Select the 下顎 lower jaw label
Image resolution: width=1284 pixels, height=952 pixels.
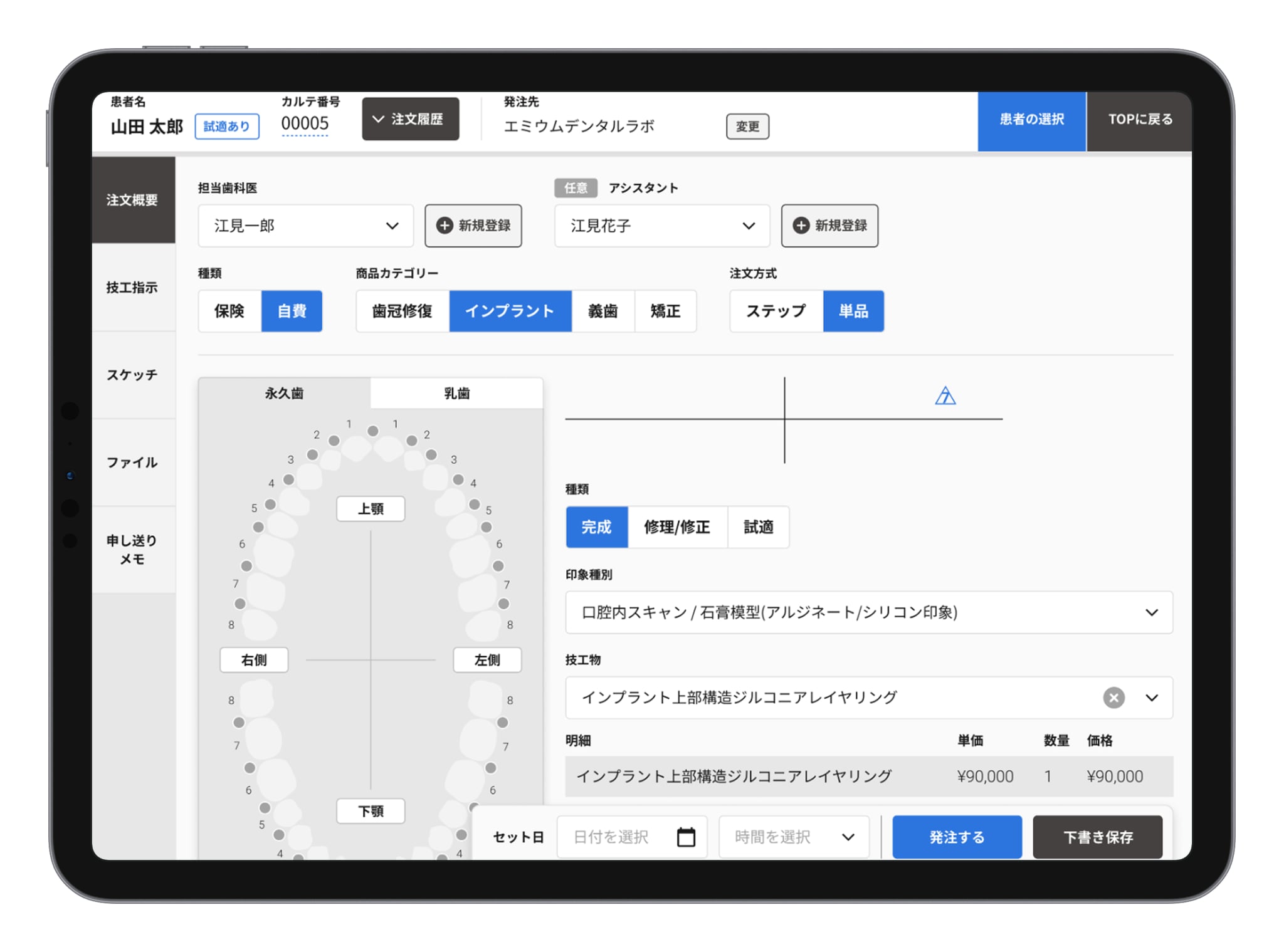point(371,811)
